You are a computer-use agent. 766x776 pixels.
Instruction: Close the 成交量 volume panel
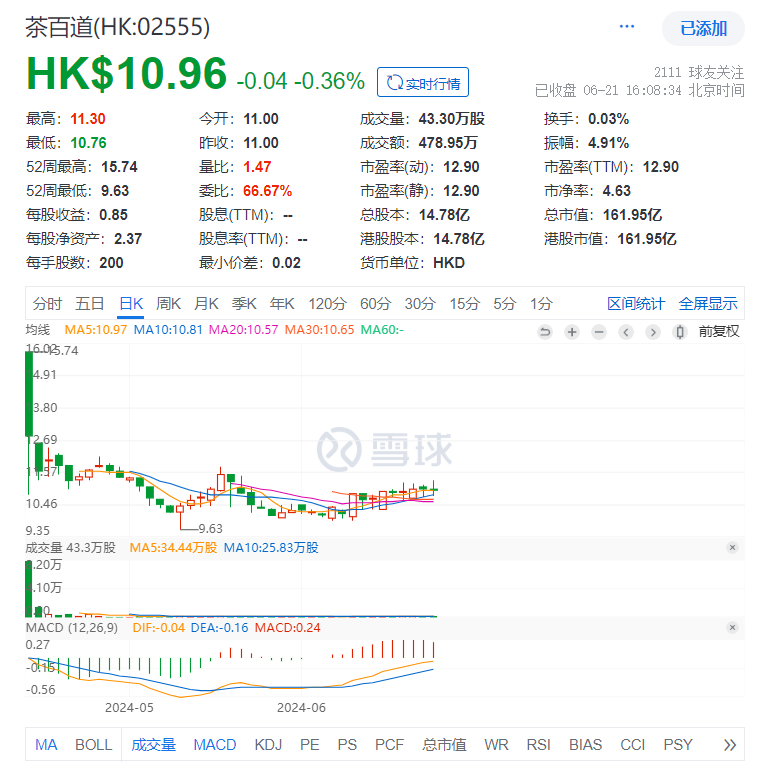(x=732, y=547)
